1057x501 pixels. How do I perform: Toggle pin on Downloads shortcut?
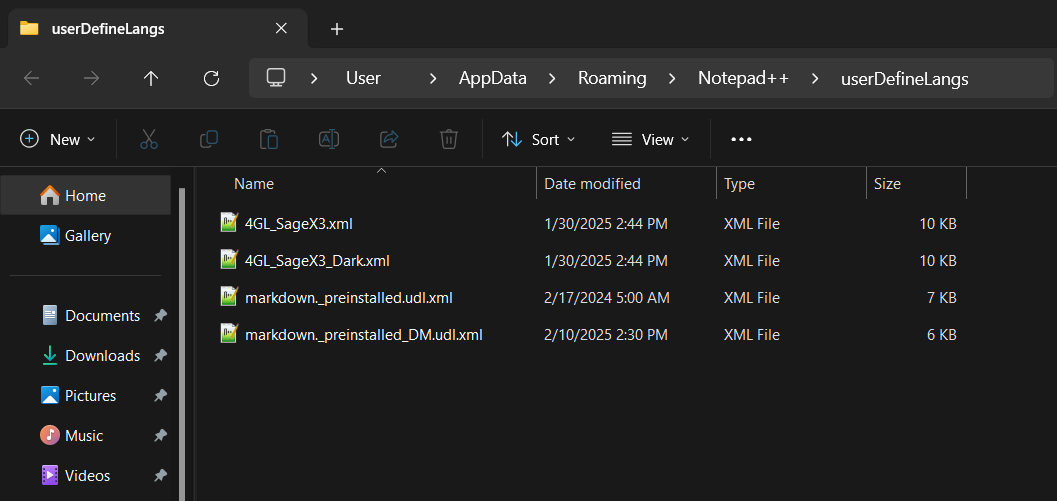[160, 356]
